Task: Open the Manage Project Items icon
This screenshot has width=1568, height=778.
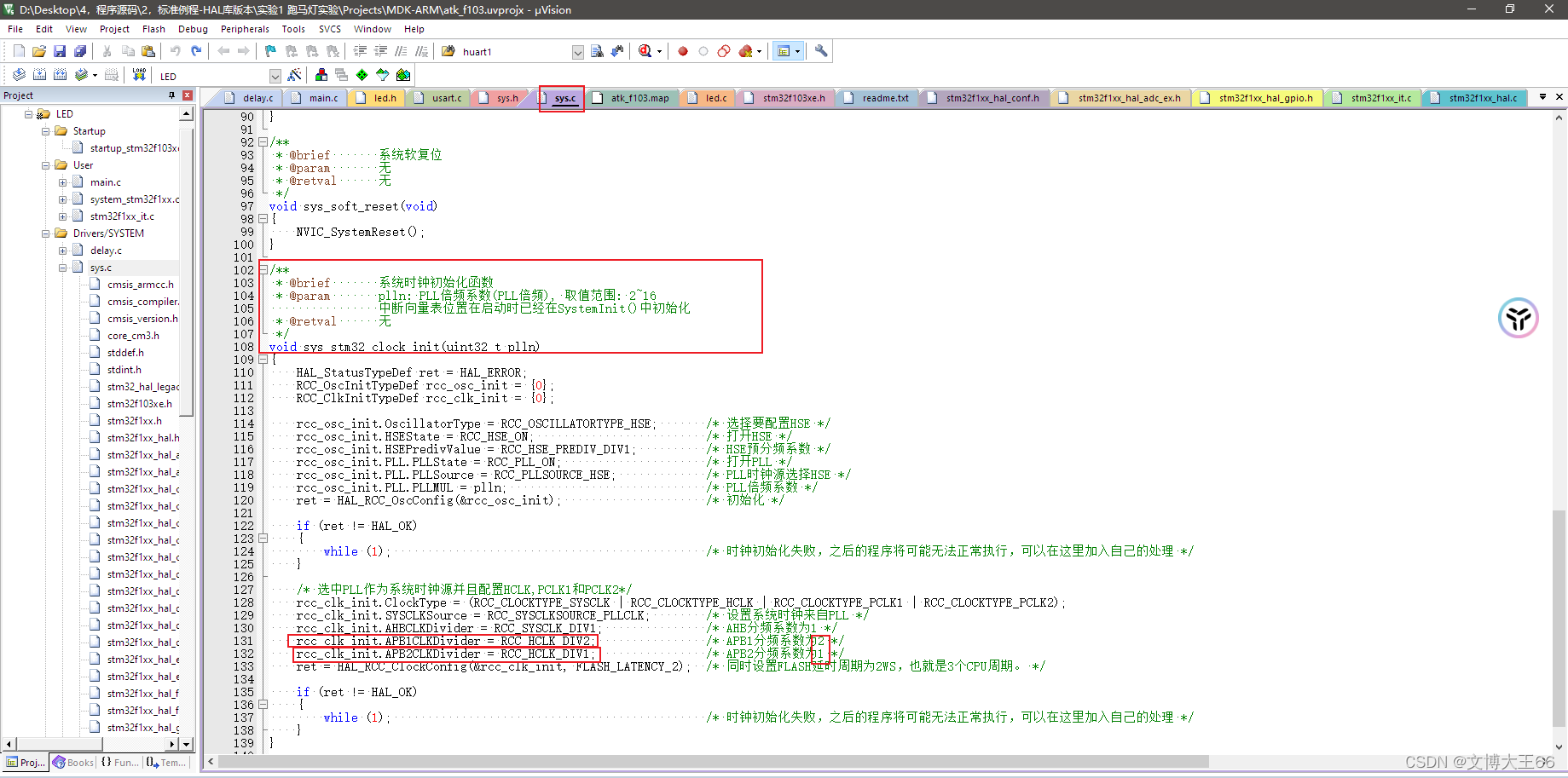Action: click(x=321, y=75)
